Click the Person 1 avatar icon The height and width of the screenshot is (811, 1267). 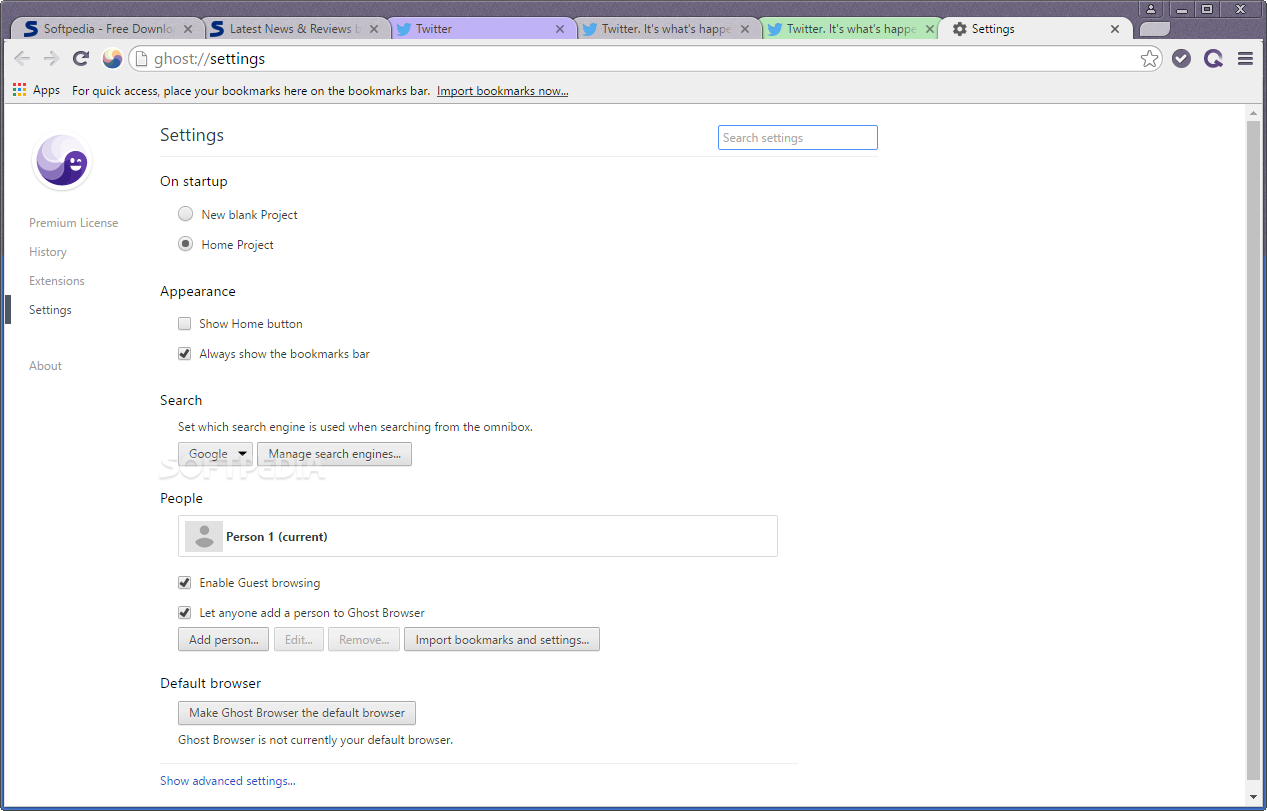(204, 536)
